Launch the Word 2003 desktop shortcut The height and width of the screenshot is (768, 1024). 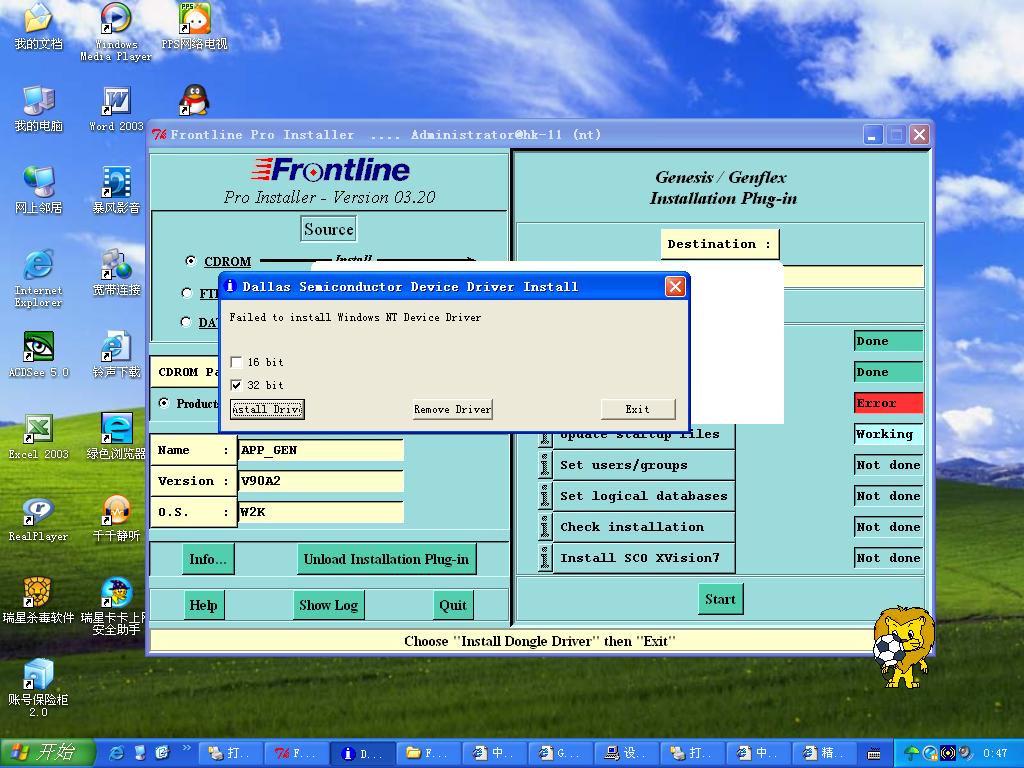point(116,108)
